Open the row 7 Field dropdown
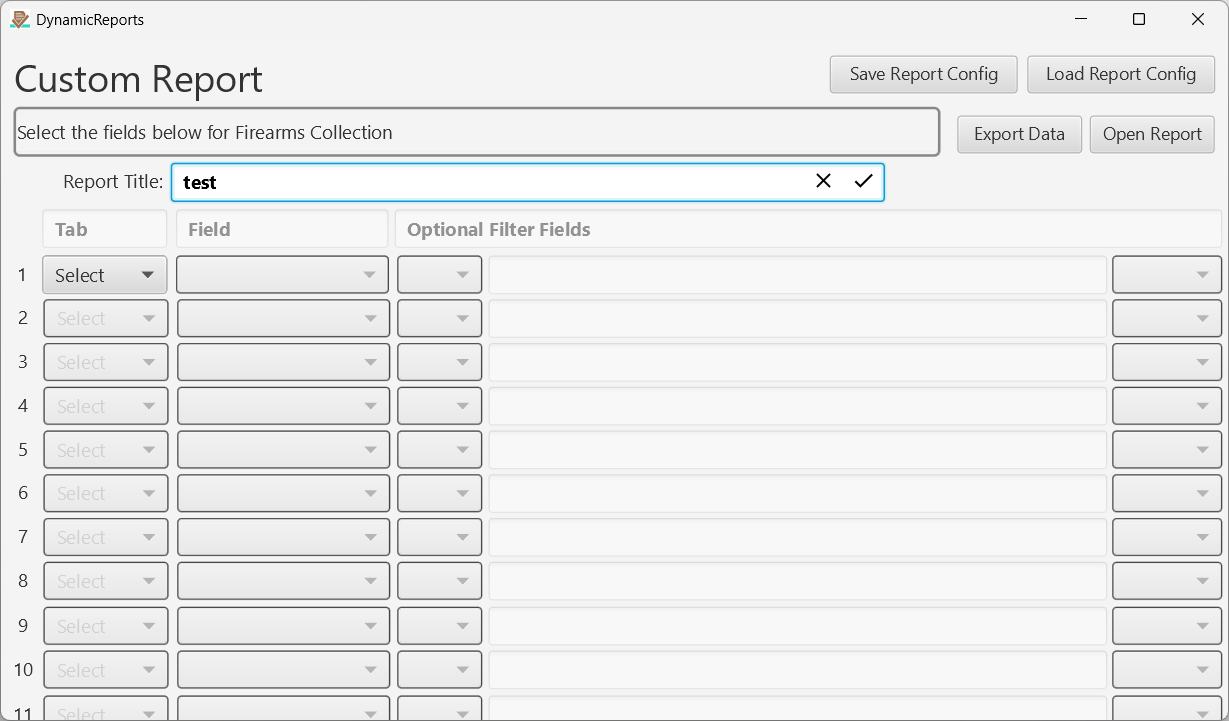Screen dimensions: 1229x721 coord(282,537)
